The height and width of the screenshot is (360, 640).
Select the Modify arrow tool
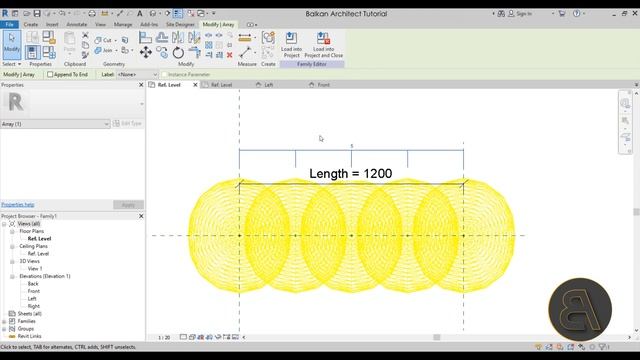click(12, 44)
